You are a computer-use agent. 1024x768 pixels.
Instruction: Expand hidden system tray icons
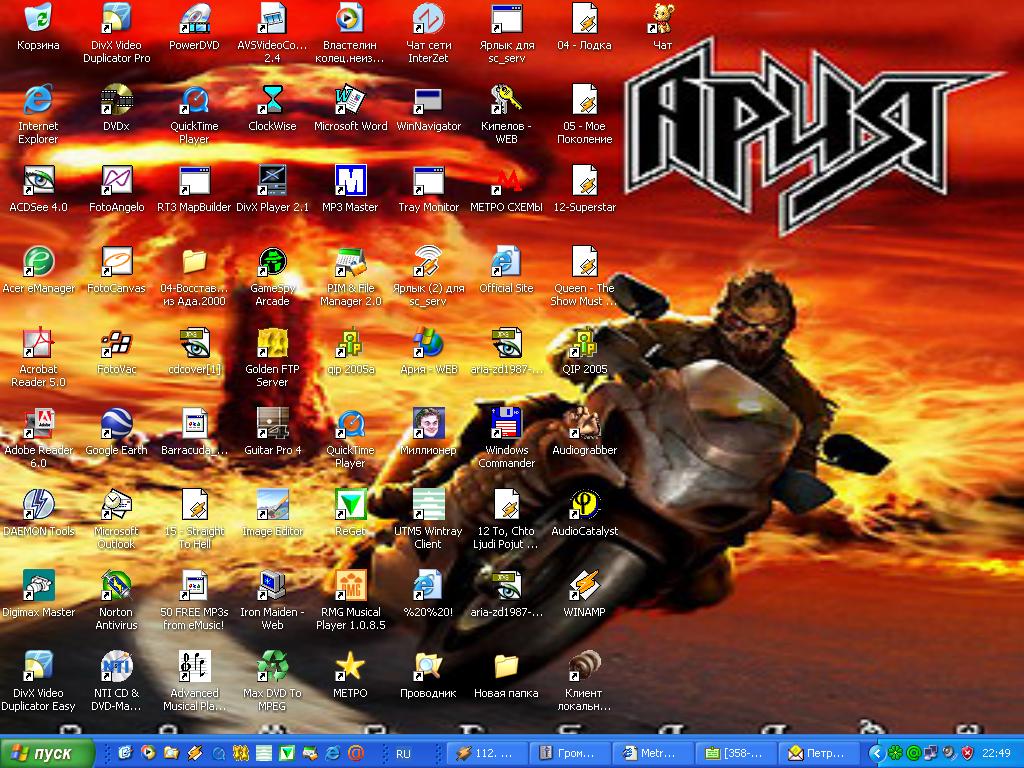[877, 753]
